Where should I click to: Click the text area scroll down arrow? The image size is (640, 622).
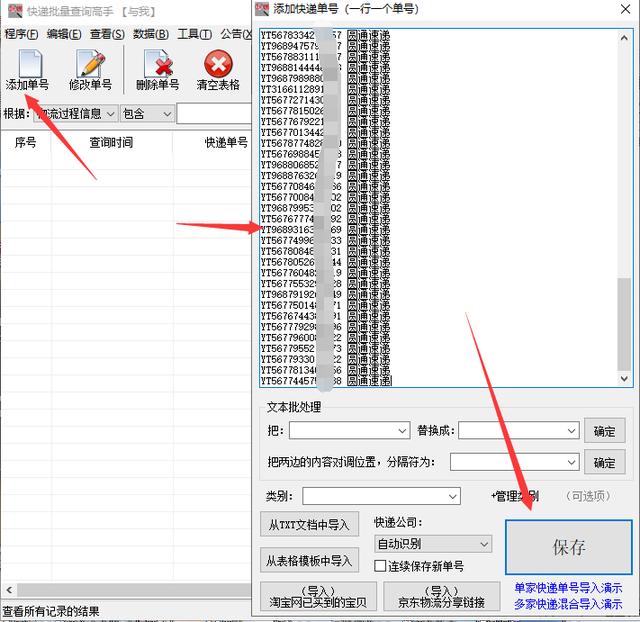click(x=624, y=378)
